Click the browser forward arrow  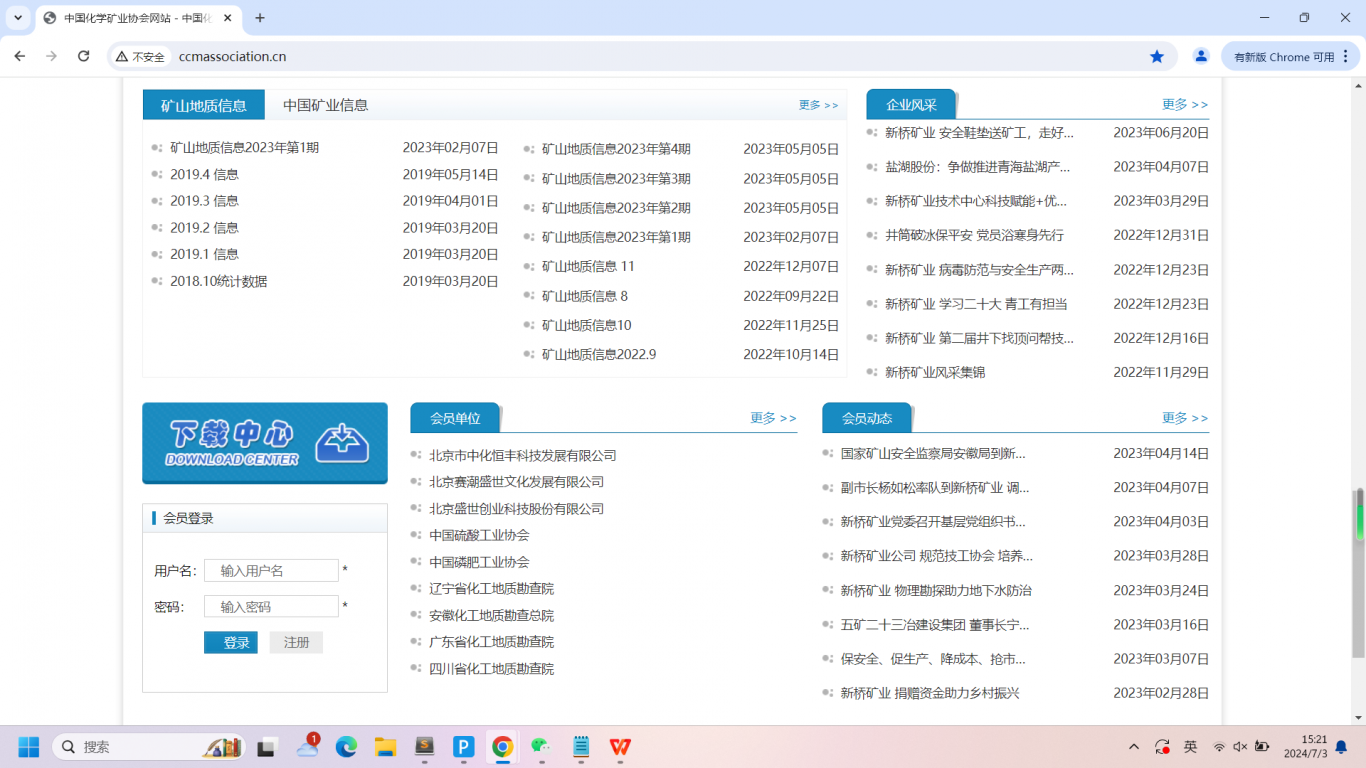coord(52,57)
